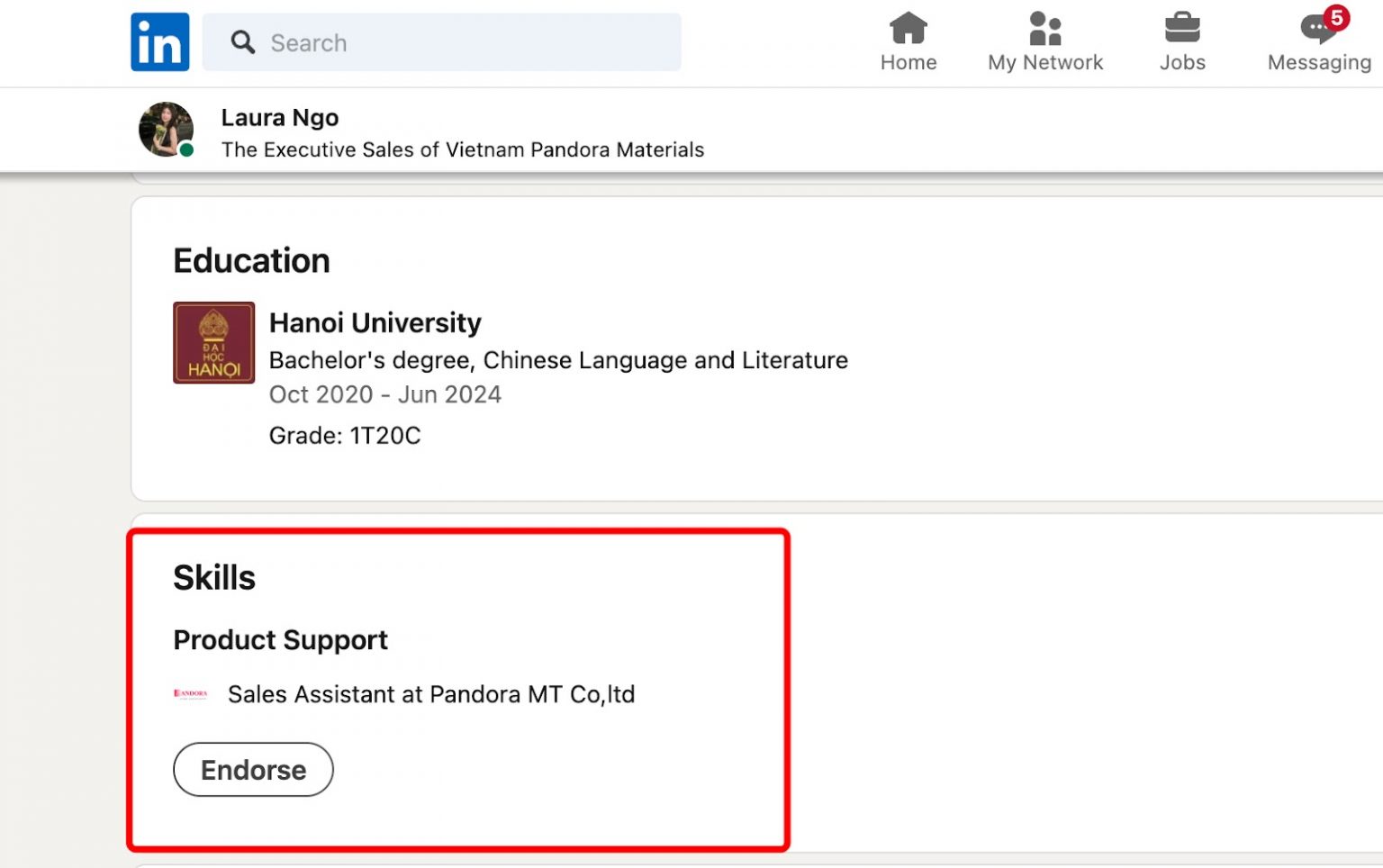
Task: Open the Home feed icon
Action: click(908, 29)
